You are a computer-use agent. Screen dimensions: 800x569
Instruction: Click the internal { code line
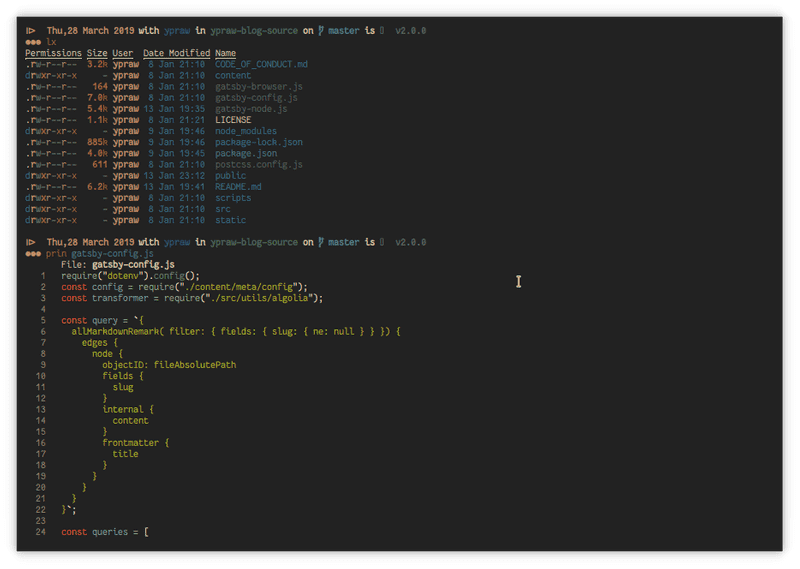coord(128,409)
